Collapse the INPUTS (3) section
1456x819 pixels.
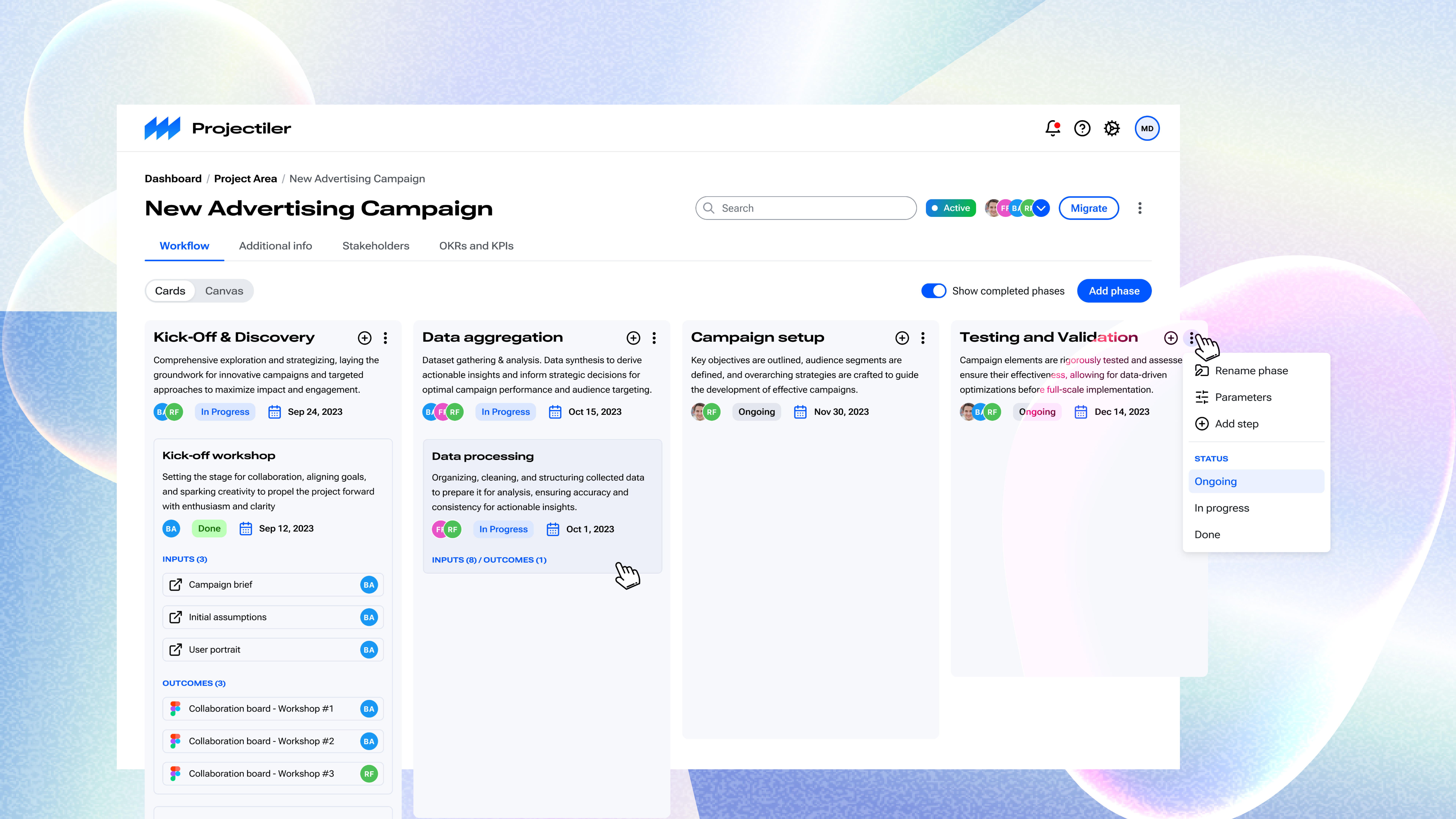(x=185, y=559)
